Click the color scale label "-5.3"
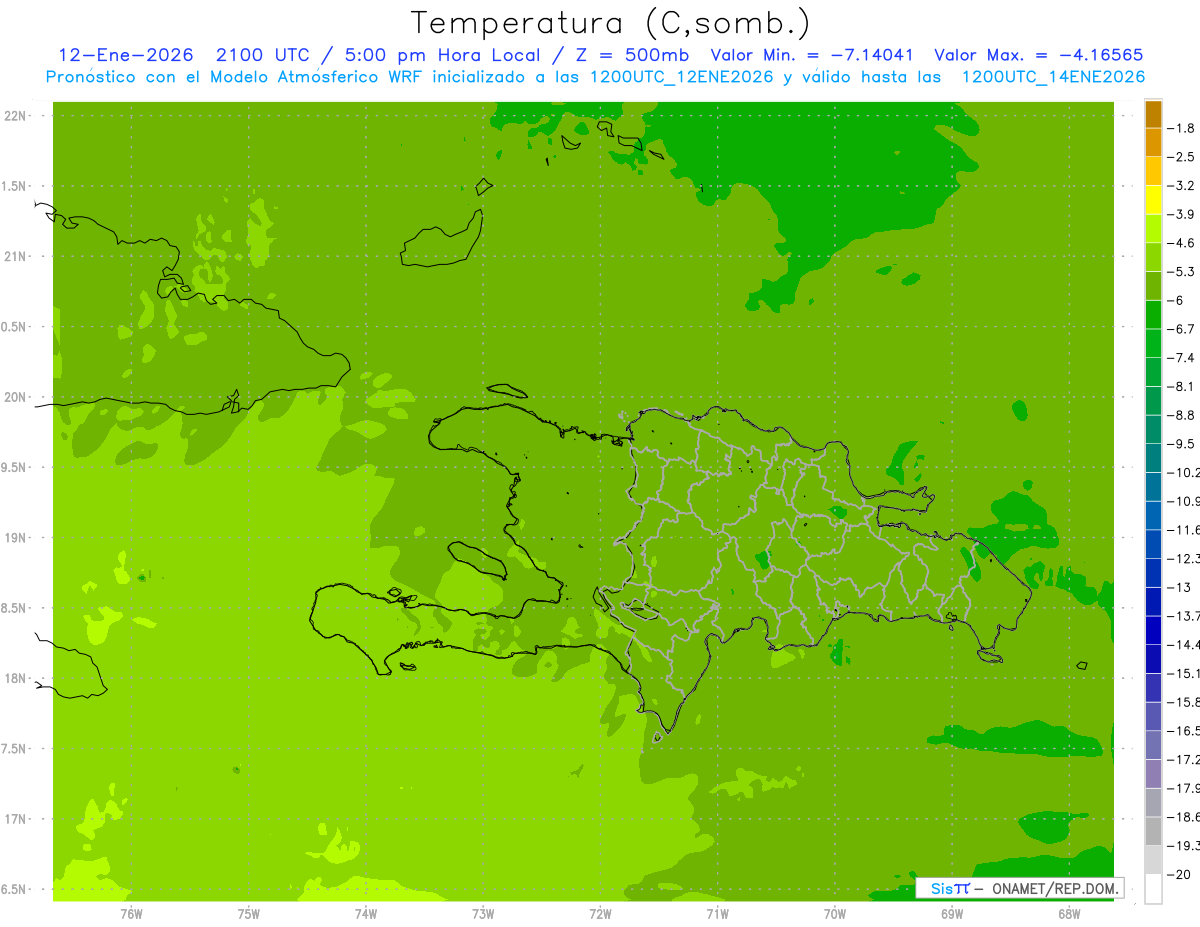This screenshot has width=1200, height=927. [x=1183, y=271]
